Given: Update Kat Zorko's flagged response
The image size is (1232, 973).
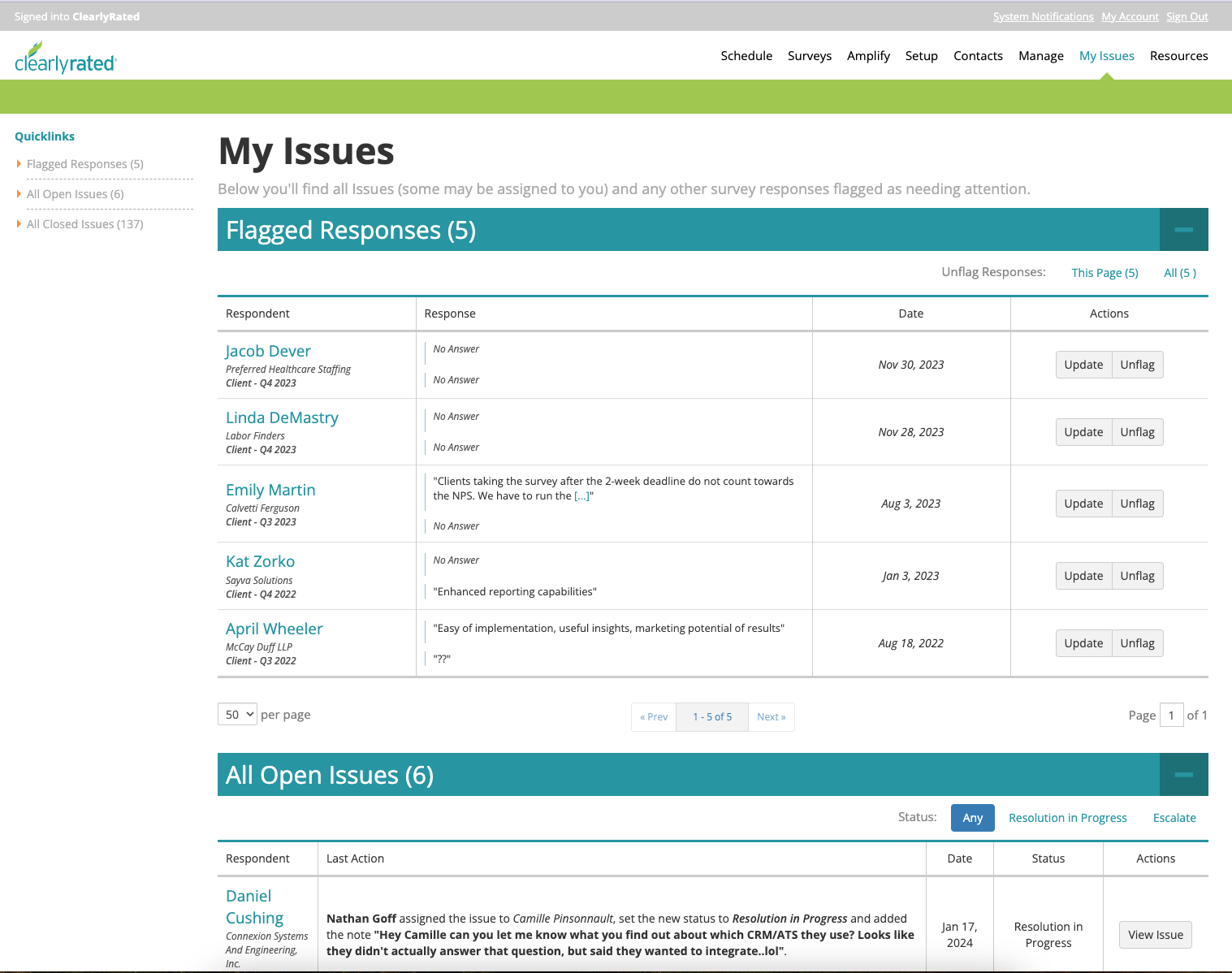Looking at the screenshot, I should pyautogui.click(x=1083, y=576).
